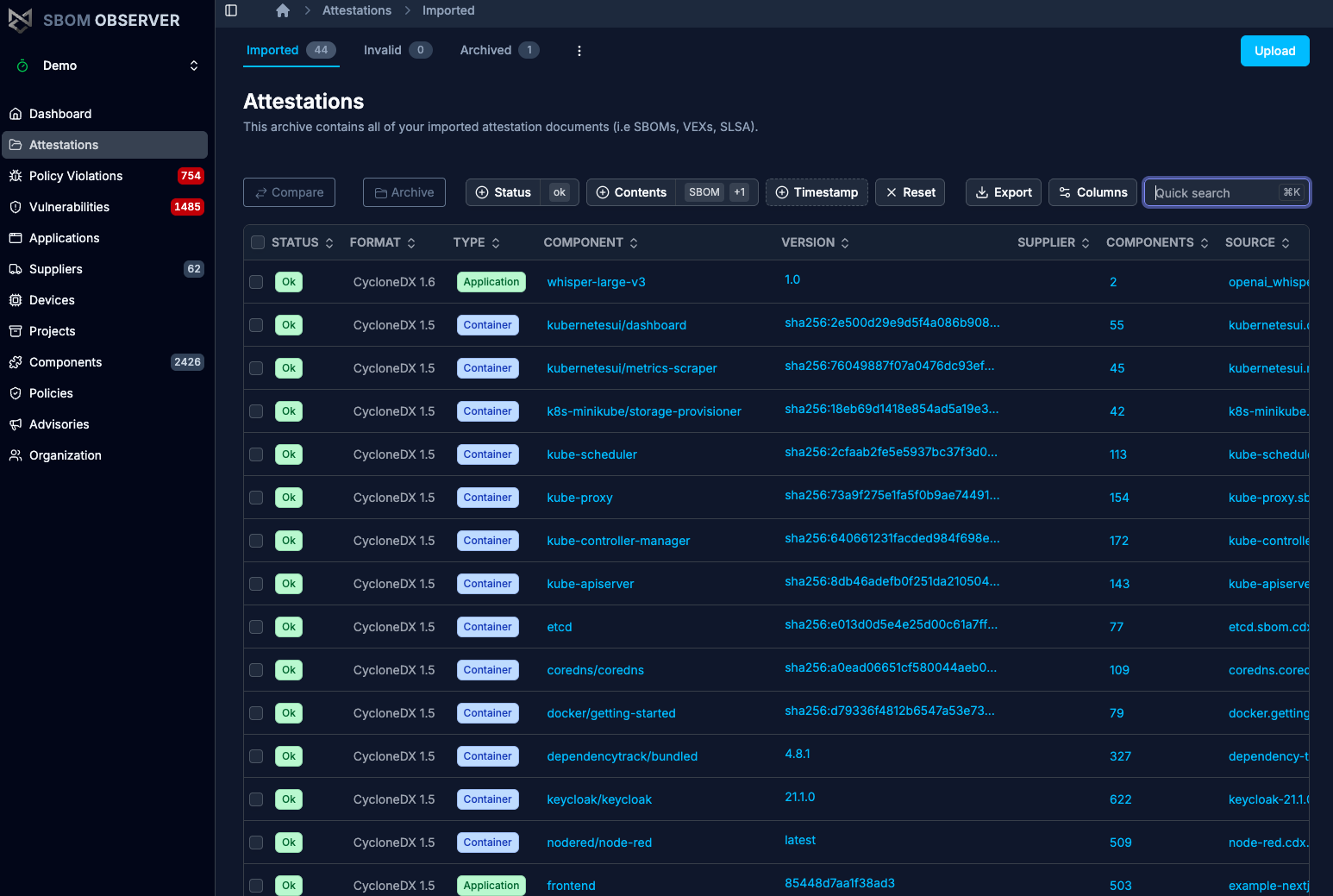1333x896 pixels.
Task: Tick the kubernetesui/dashboard row checkbox
Action: pos(256,325)
